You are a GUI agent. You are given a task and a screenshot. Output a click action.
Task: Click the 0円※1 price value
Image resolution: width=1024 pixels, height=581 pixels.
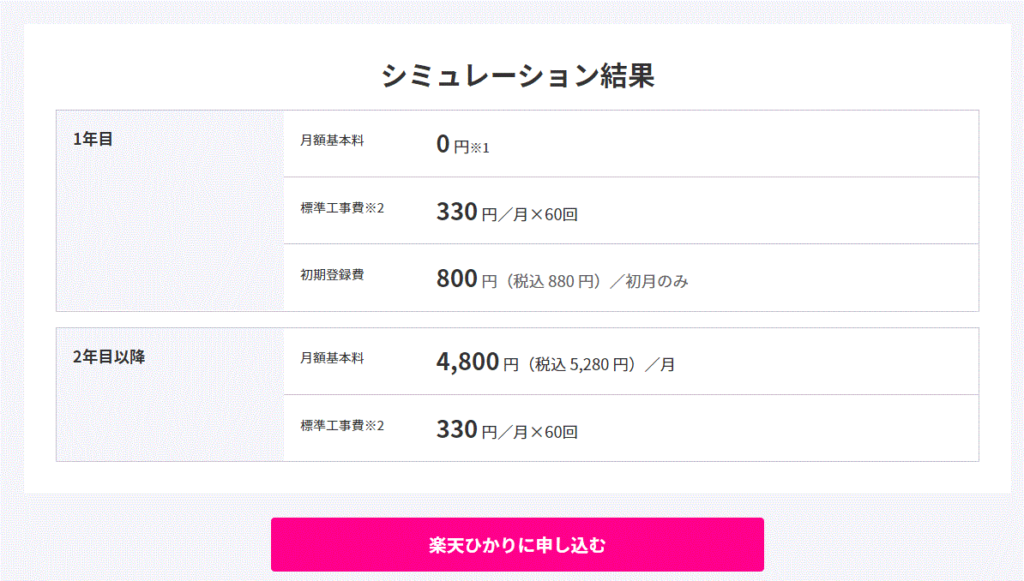pos(462,144)
